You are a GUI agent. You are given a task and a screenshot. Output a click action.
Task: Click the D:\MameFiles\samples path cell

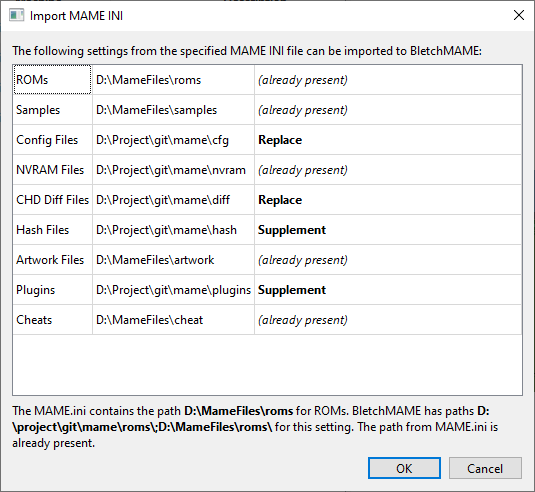(173, 110)
